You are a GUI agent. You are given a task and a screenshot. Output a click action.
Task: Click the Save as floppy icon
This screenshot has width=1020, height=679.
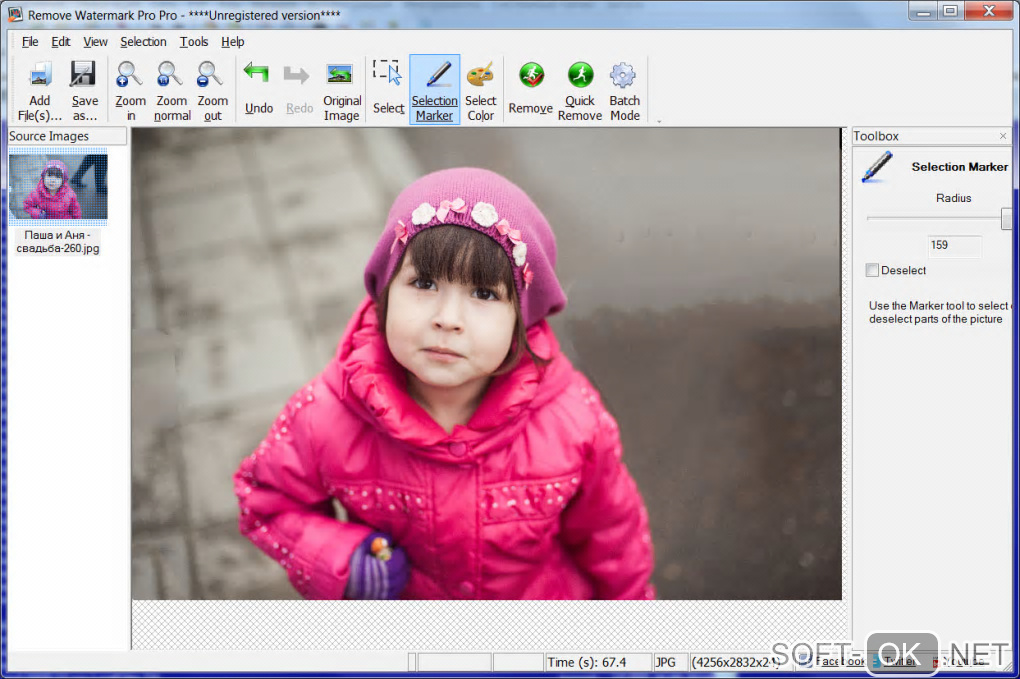pos(83,75)
